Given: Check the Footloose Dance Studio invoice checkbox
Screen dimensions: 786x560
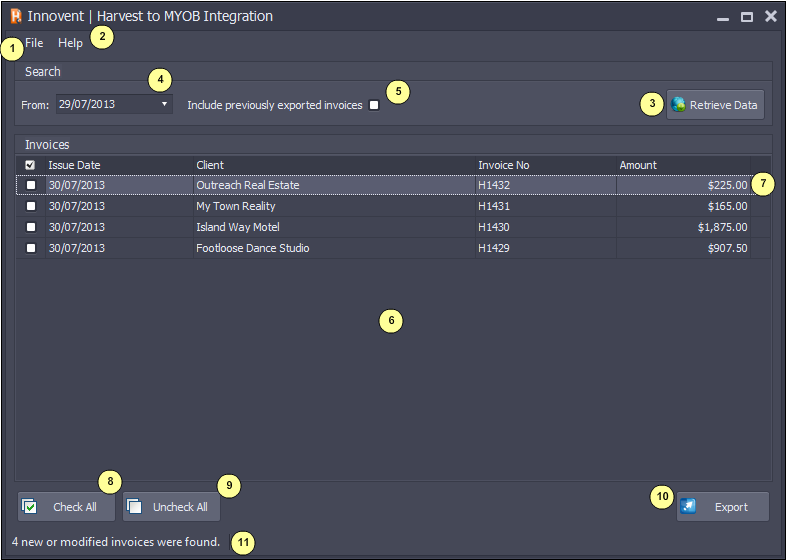Looking at the screenshot, I should pos(31,248).
